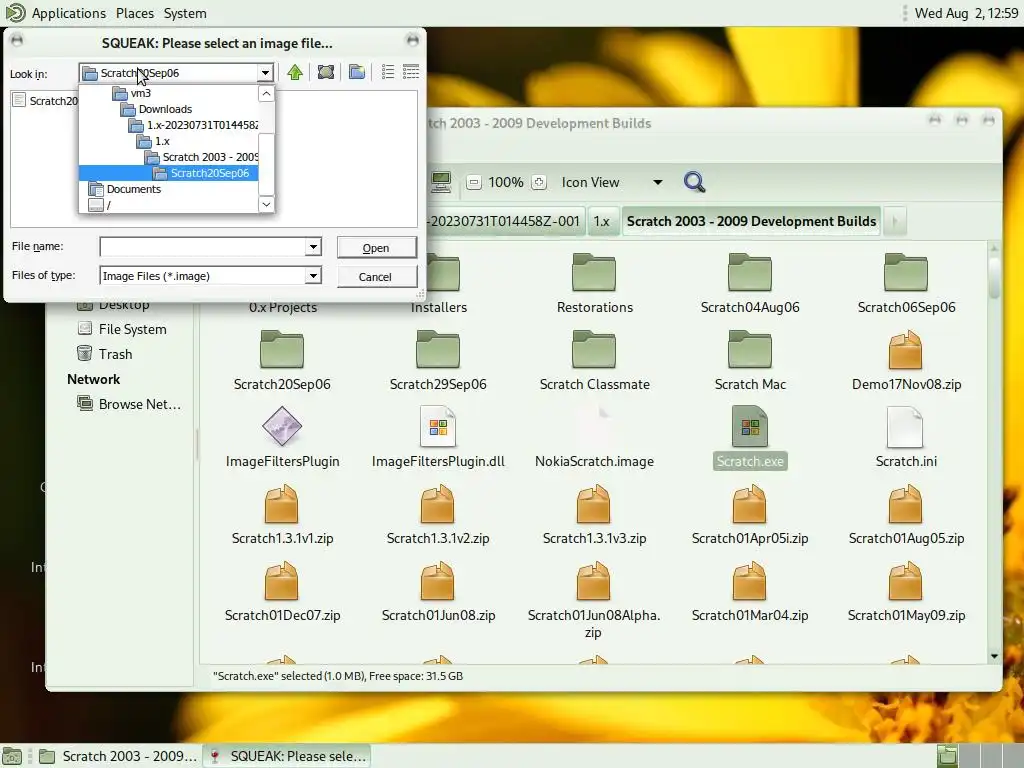Click the computer icon in file manager toolbar

pos(441,182)
